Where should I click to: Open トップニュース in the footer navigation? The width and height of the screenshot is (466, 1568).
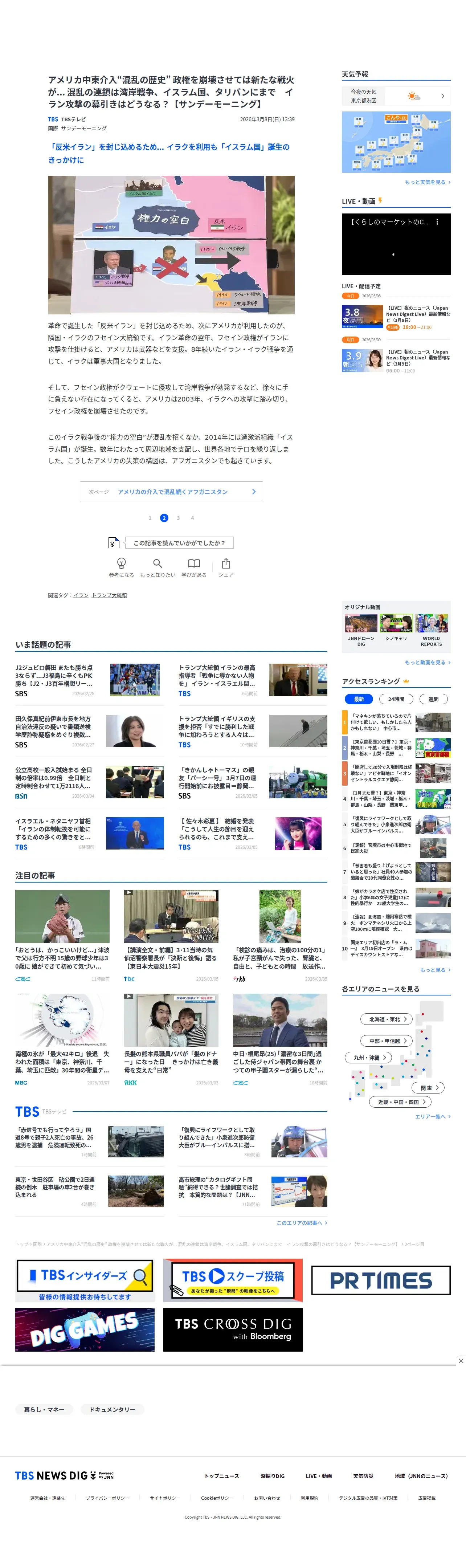(x=221, y=1476)
